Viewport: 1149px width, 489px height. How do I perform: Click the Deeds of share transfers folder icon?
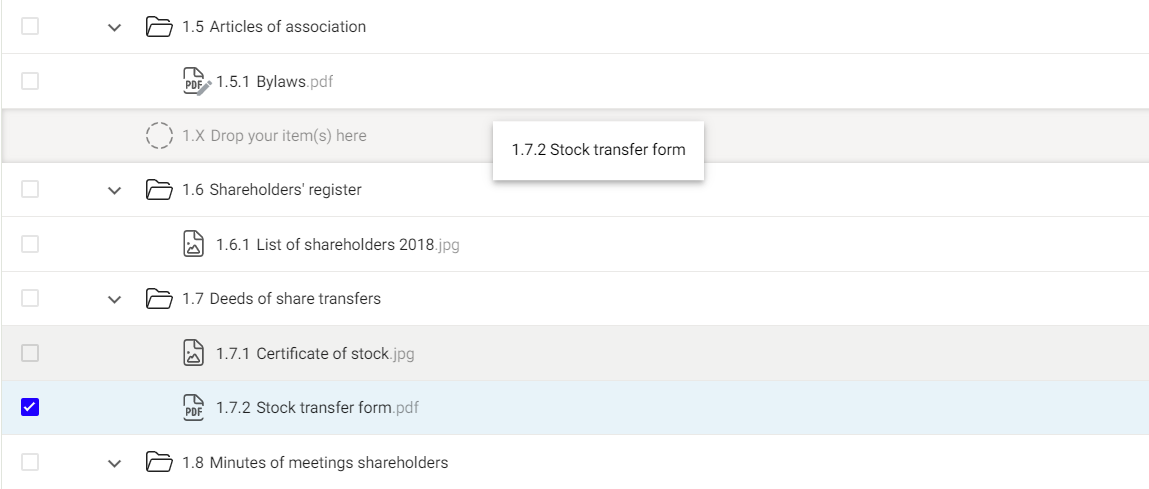pyautogui.click(x=160, y=298)
